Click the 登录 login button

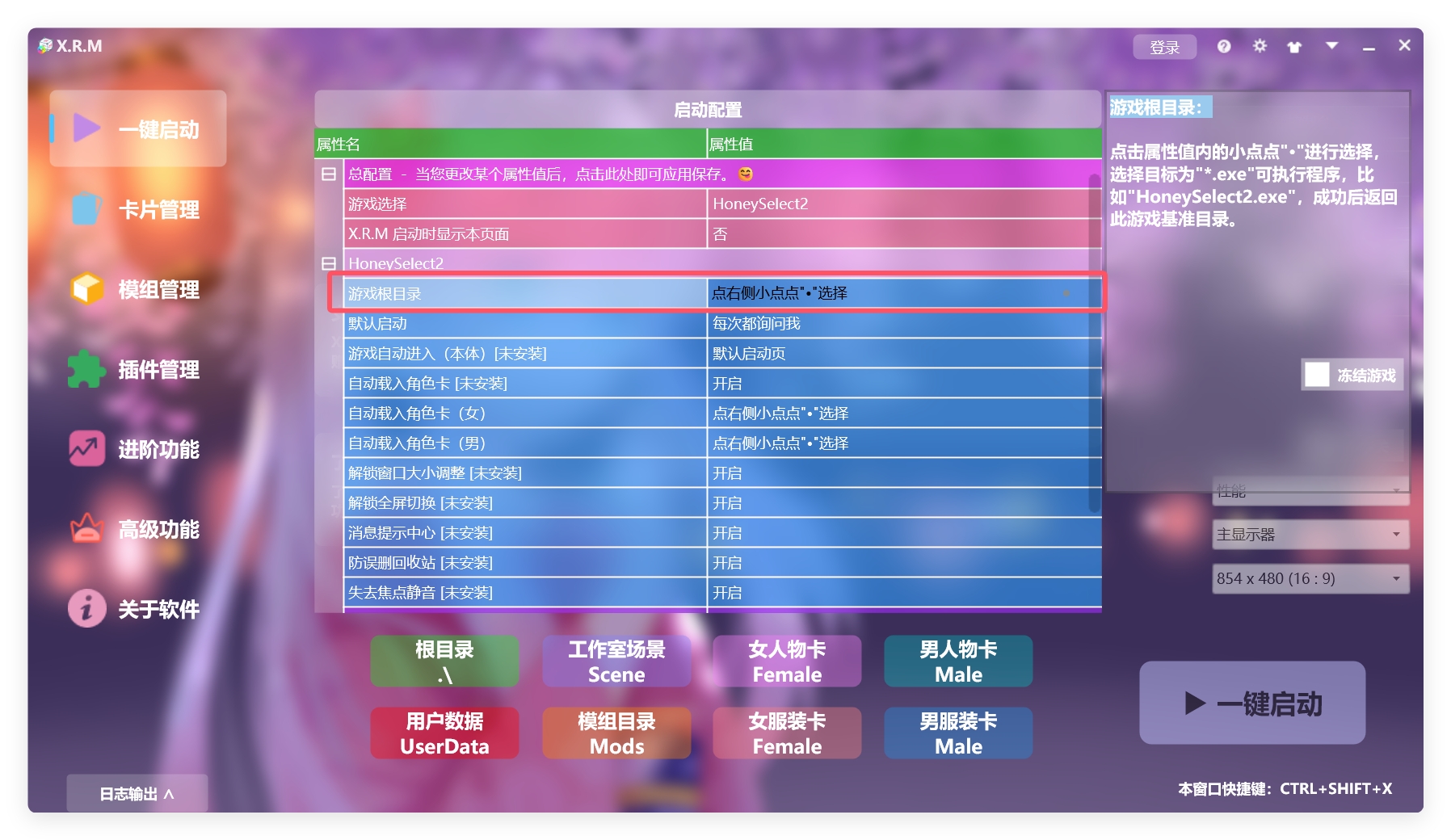click(x=1164, y=48)
